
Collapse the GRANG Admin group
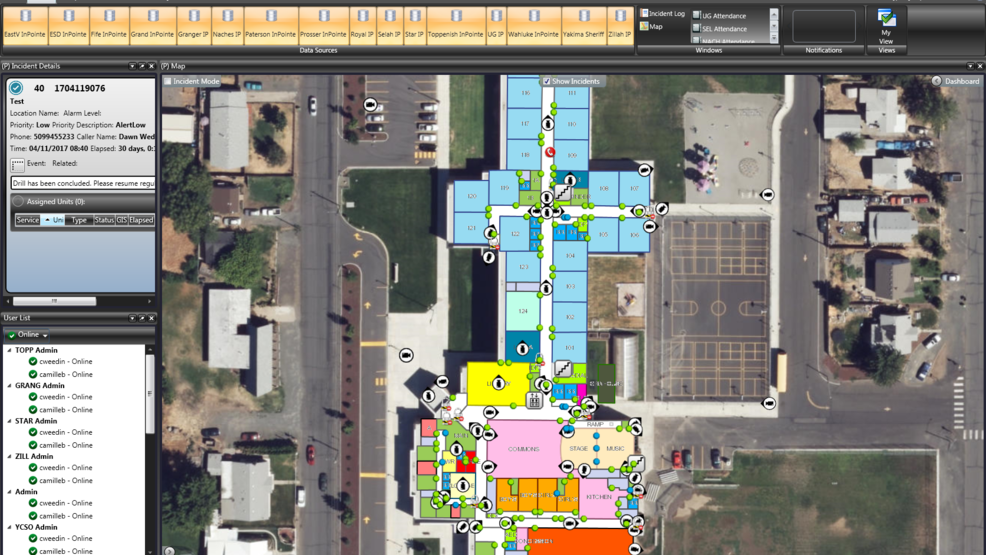click(x=9, y=385)
